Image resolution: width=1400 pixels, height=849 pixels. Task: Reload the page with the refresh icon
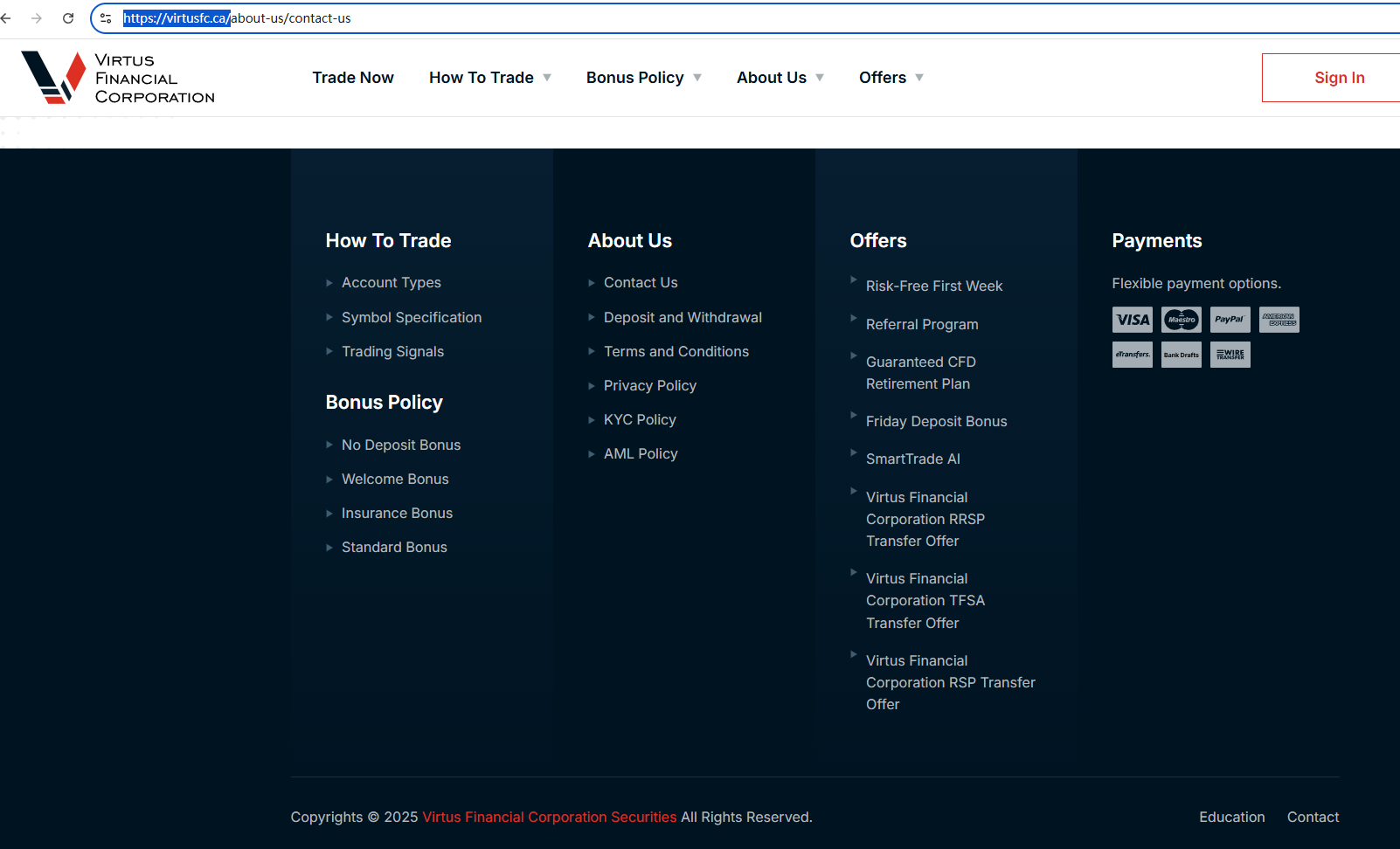(x=68, y=18)
